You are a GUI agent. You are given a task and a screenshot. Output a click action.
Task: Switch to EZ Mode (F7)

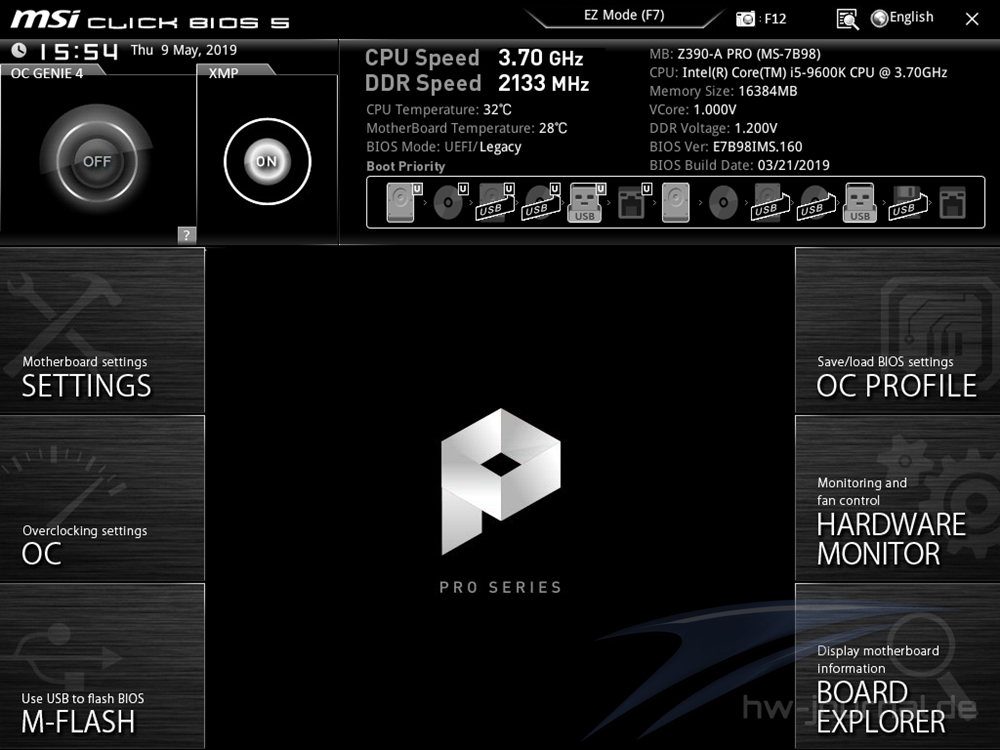click(x=624, y=16)
